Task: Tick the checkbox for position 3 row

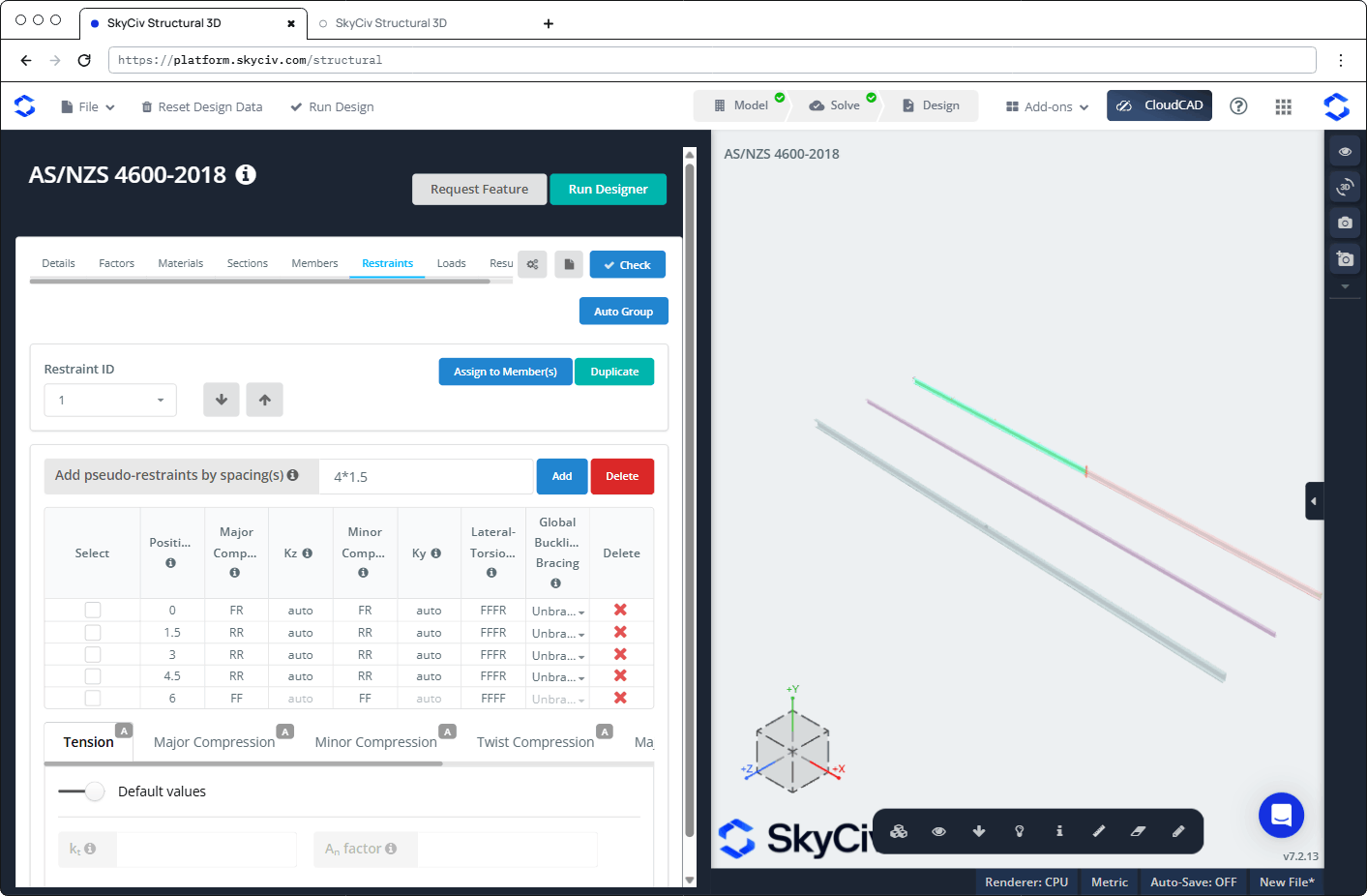Action: [x=93, y=654]
